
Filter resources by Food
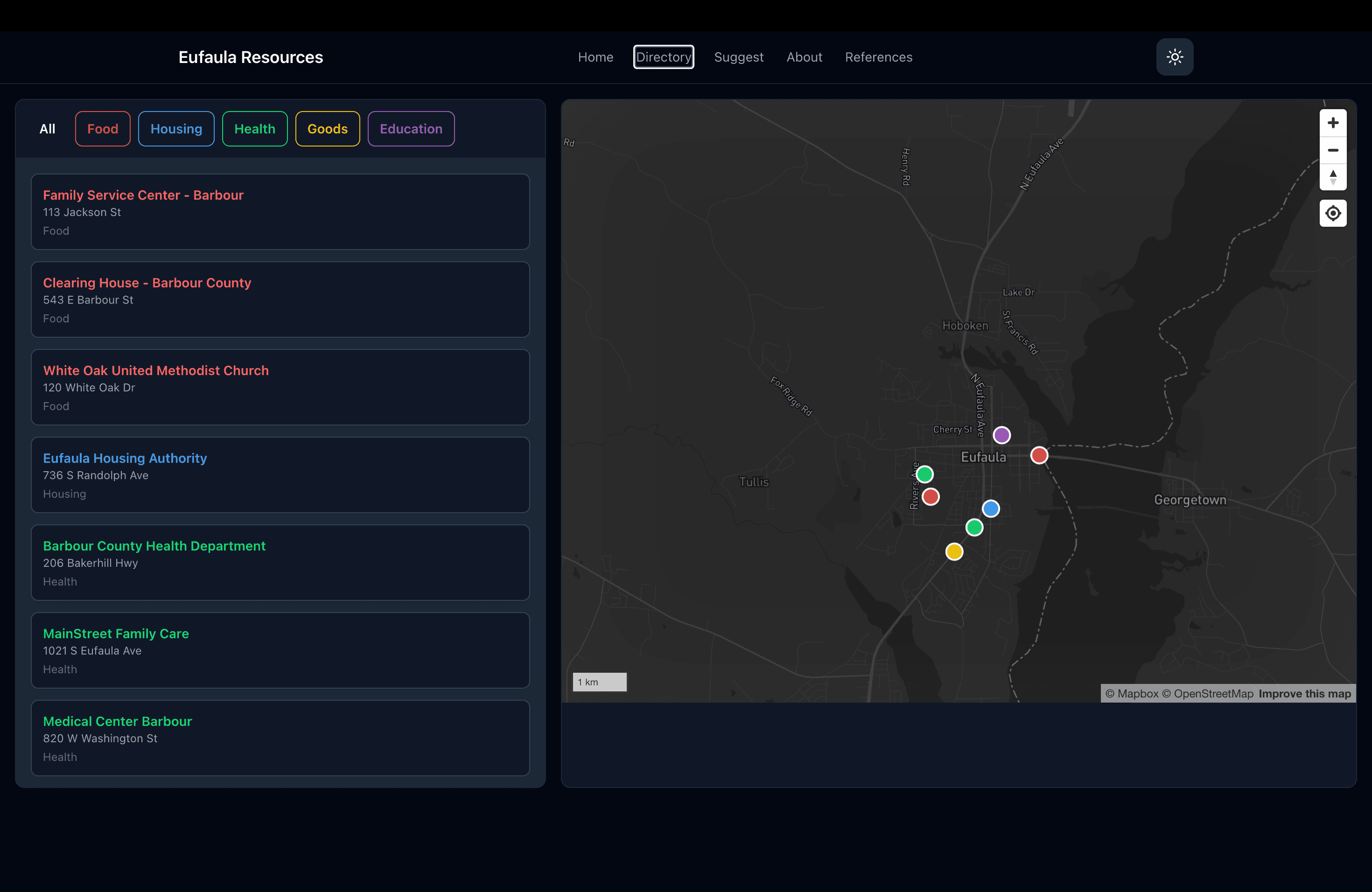coord(103,128)
